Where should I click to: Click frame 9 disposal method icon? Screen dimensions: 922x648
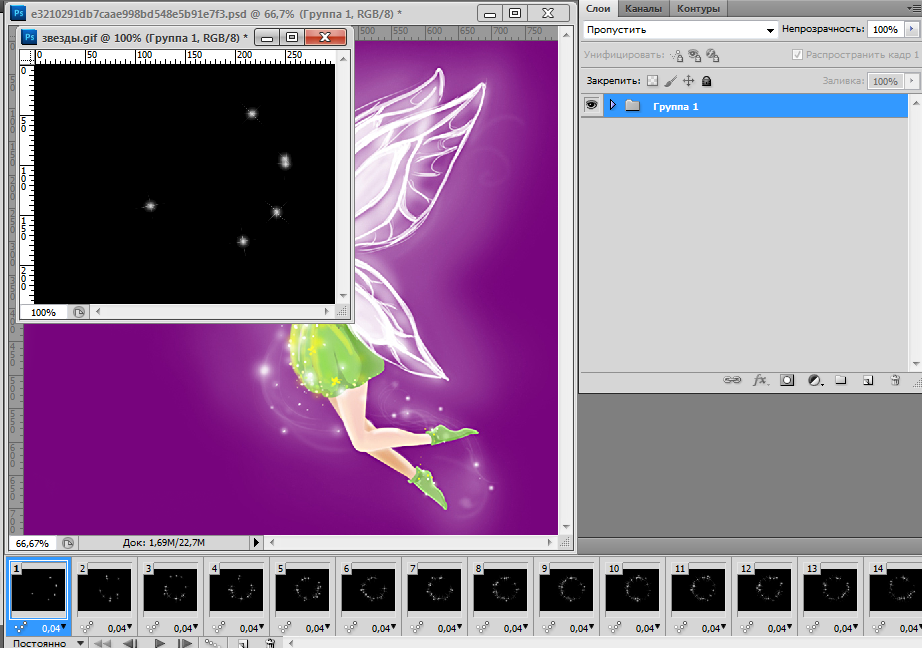pyautogui.click(x=548, y=628)
